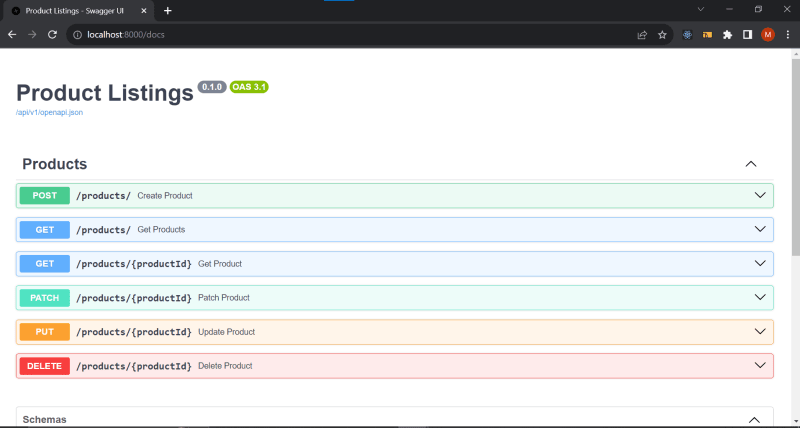Screen dimensions: 800x428
Task: Toggle the browser side panel icon
Action: pyautogui.click(x=747, y=35)
